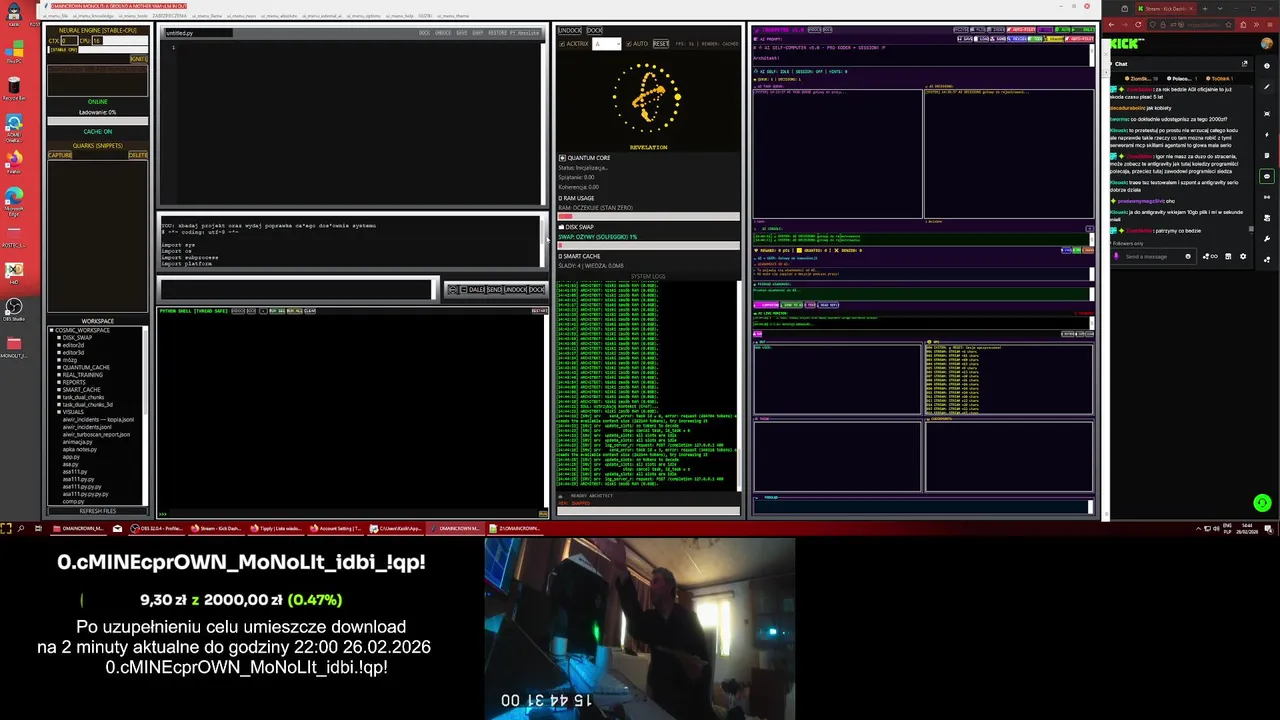
Task: Click the Kick 'Send a message' field
Action: (x=1153, y=256)
